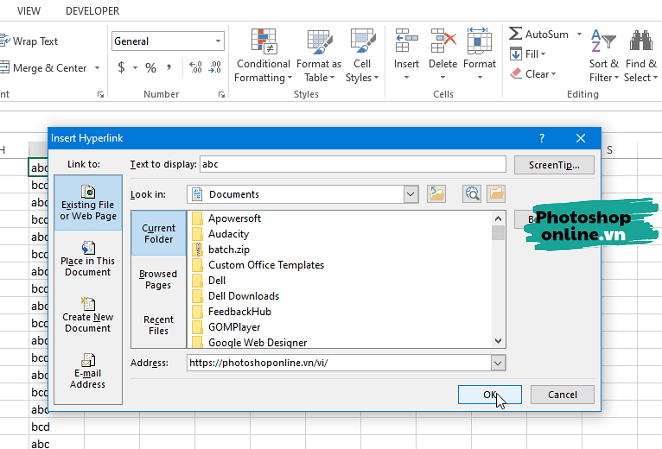Select Google Web Designer folder
Screen dimensions: 662x449
(x=250, y=343)
